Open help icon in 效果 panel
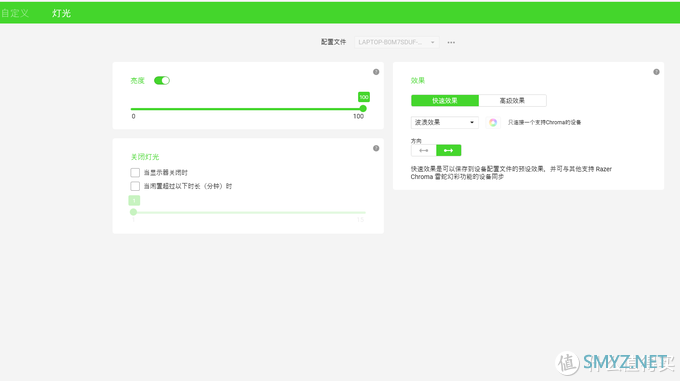Screen dimensions: 680x381 [x=656, y=72]
